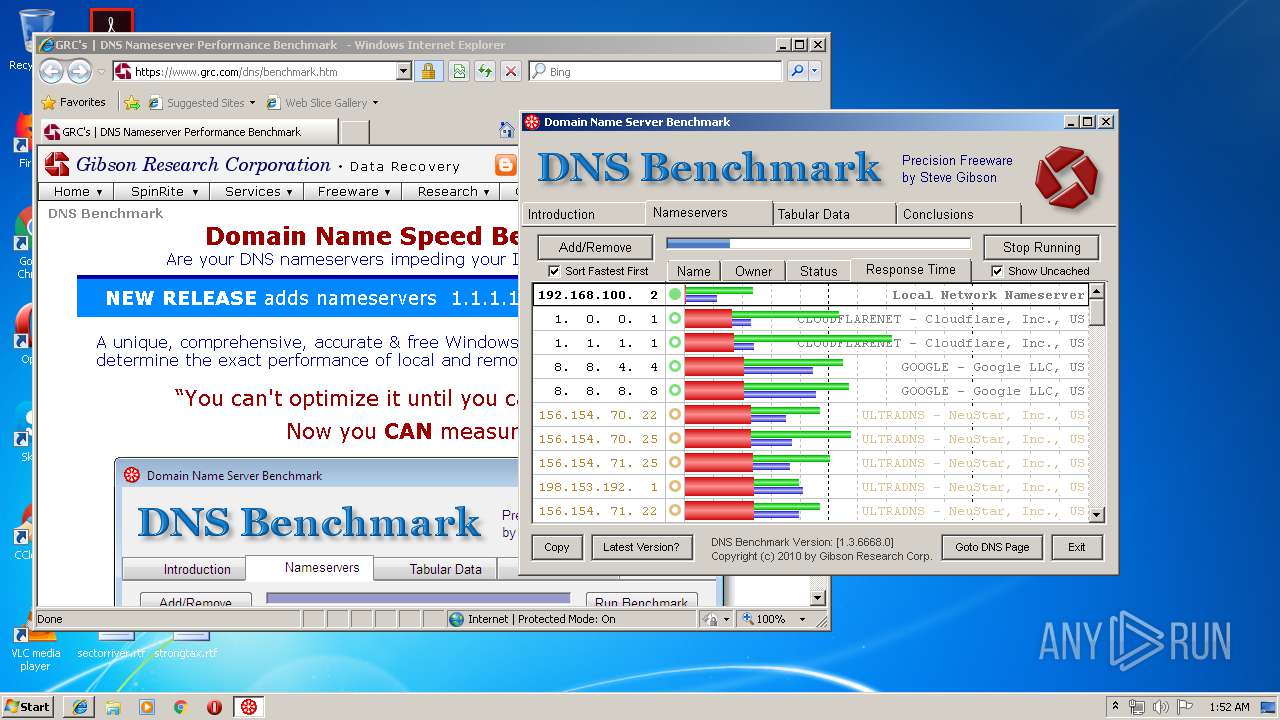Expand the Suggested Sites dropdown
The image size is (1280, 720).
[252, 102]
